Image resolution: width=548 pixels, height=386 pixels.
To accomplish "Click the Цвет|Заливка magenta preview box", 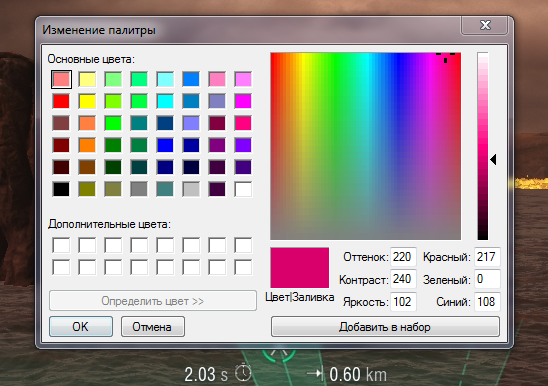I will [300, 268].
